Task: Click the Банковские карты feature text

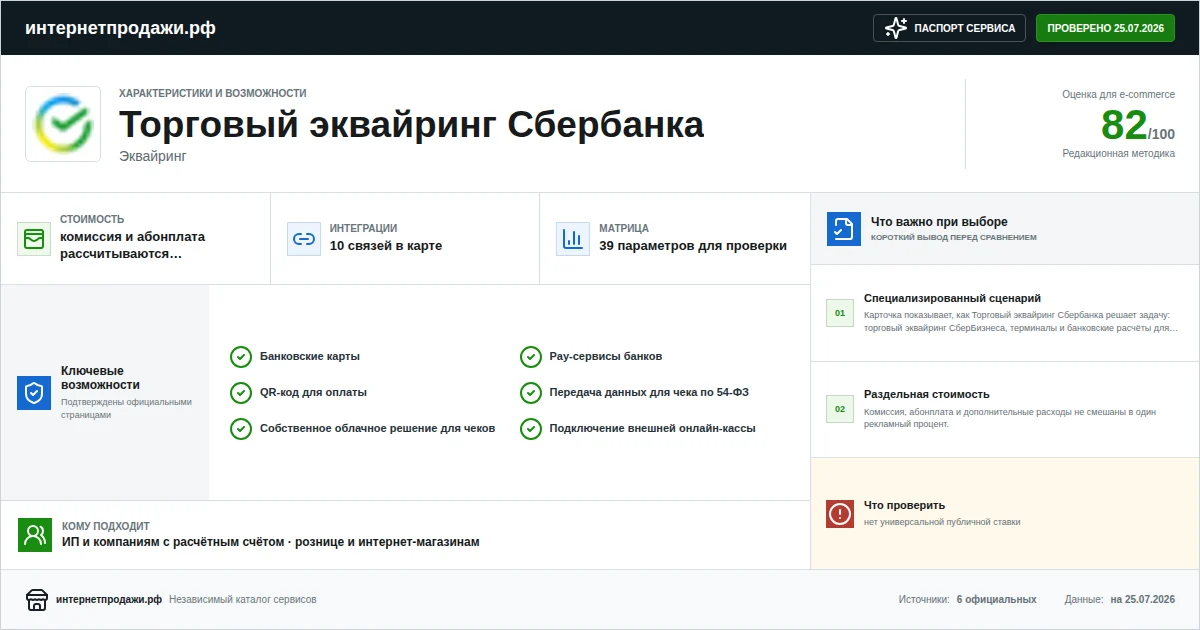Action: click(310, 357)
